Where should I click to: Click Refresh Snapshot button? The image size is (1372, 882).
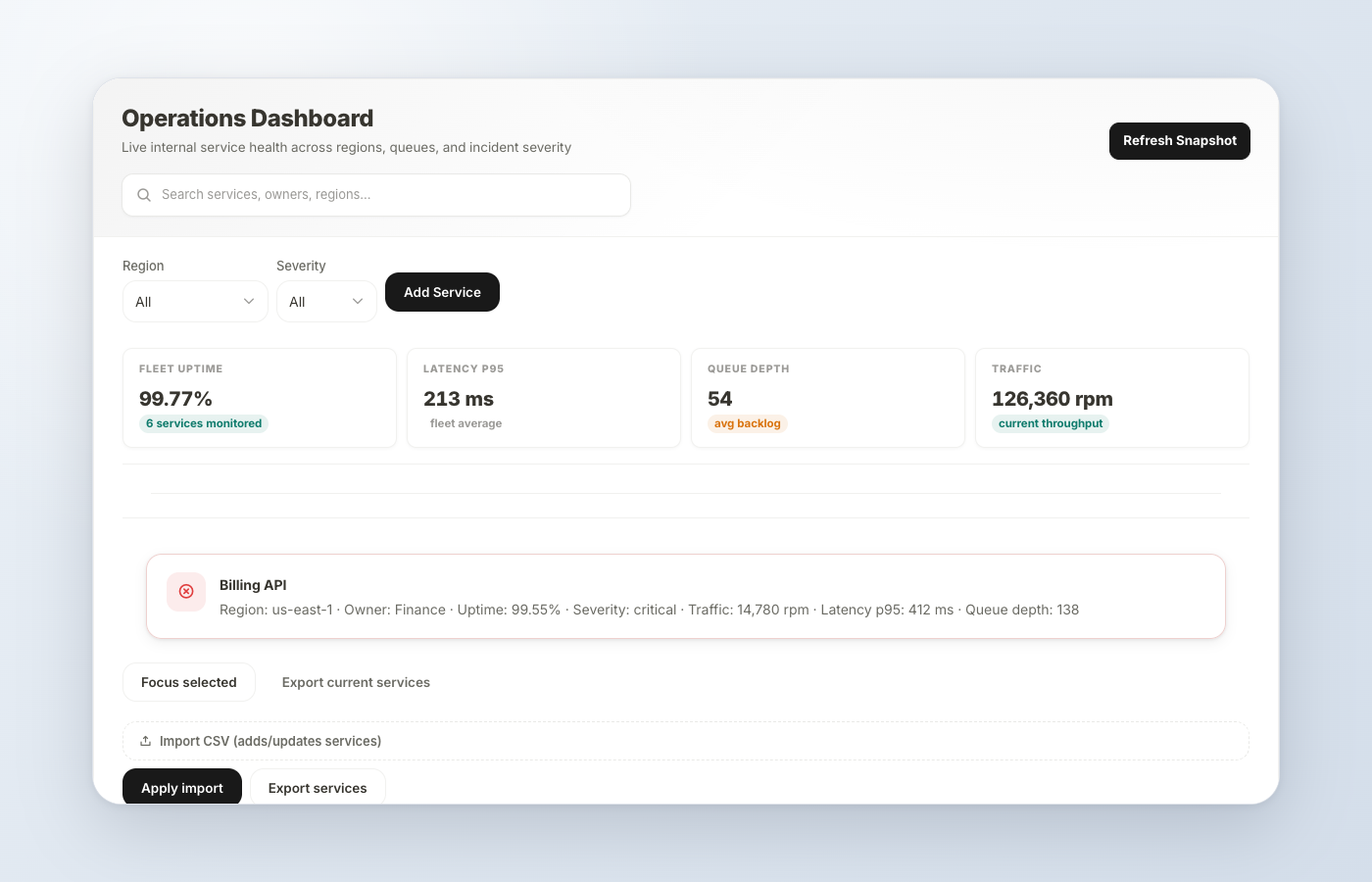tap(1180, 141)
